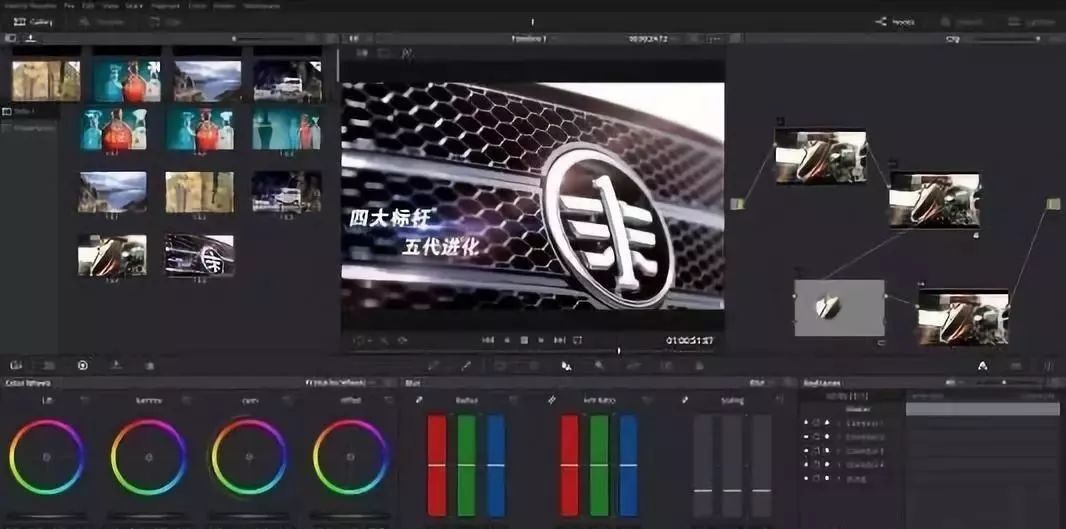Expand the Corrector 3 keyframe track

838,451
